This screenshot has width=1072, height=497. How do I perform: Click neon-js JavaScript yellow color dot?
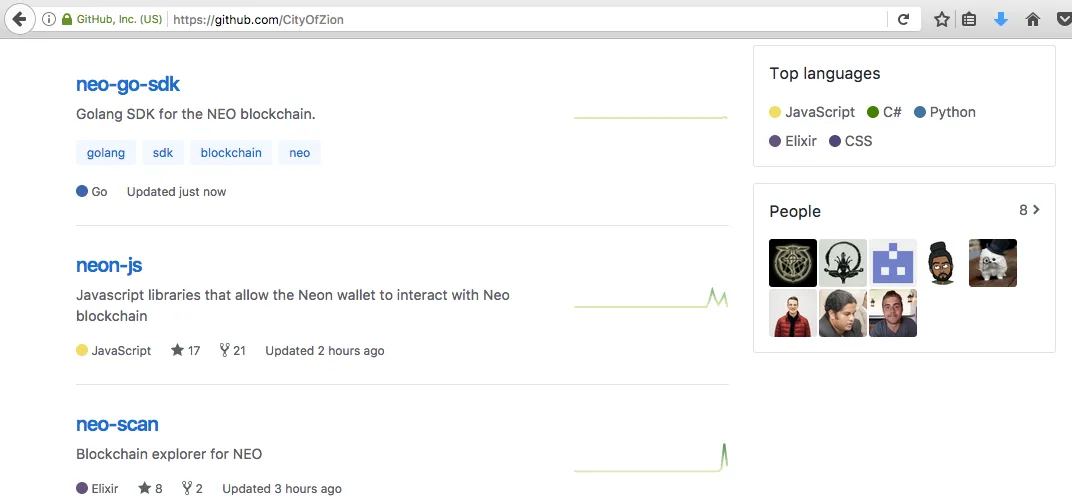point(82,351)
